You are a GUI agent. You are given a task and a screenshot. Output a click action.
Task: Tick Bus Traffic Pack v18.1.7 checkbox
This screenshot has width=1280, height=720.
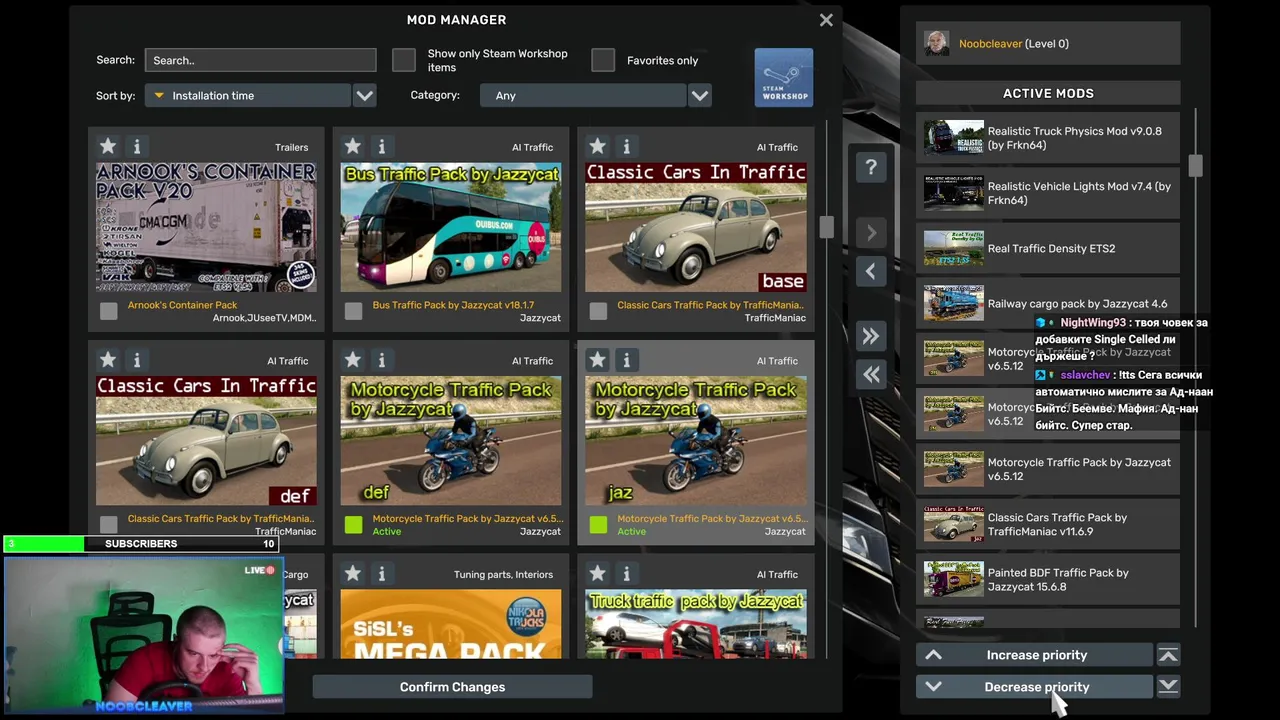click(353, 311)
